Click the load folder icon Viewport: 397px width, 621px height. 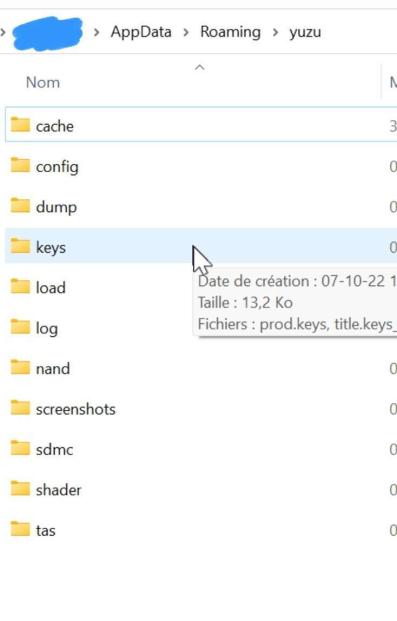click(x=20, y=286)
